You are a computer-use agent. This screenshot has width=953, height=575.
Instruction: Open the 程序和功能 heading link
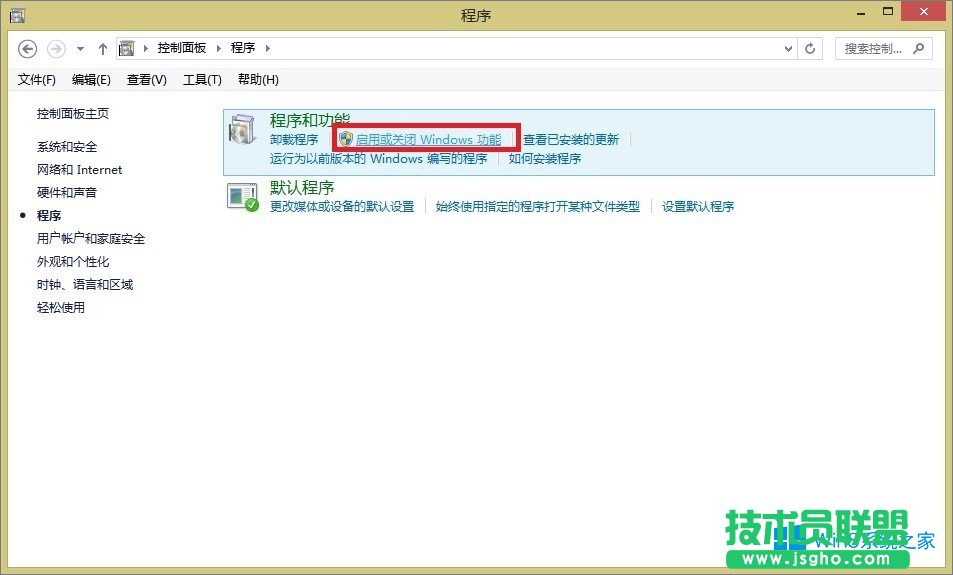click(310, 120)
